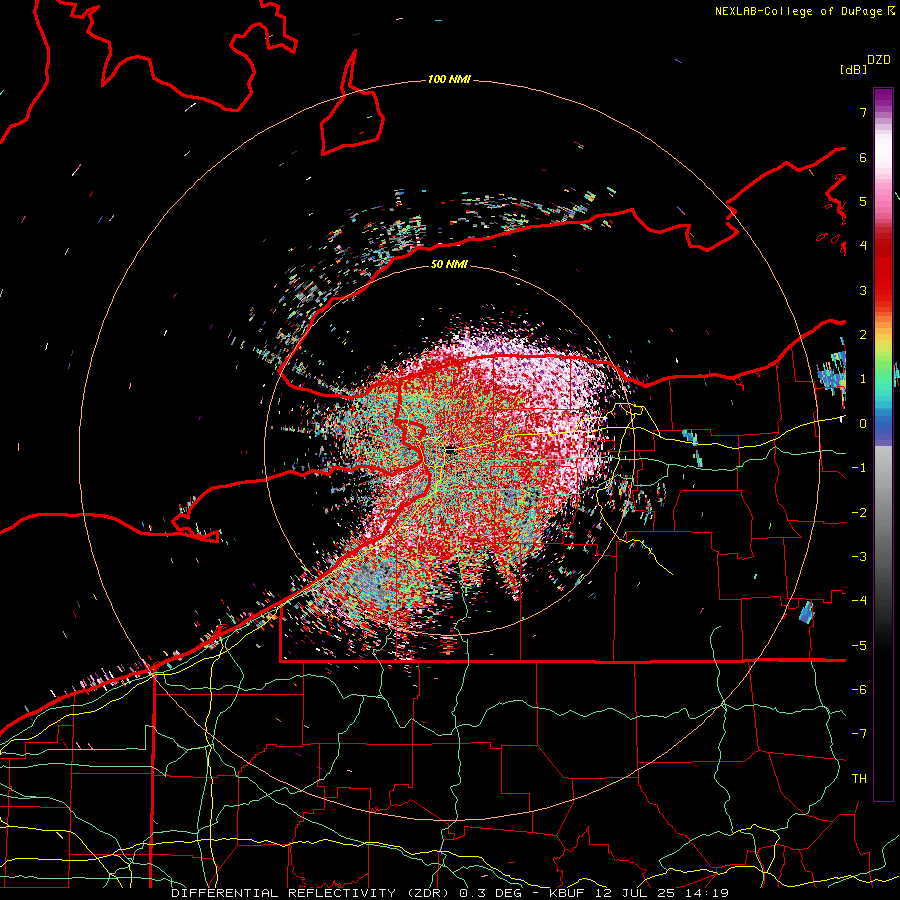
Task: Click the 3 value on color scale
Action: (x=863, y=290)
